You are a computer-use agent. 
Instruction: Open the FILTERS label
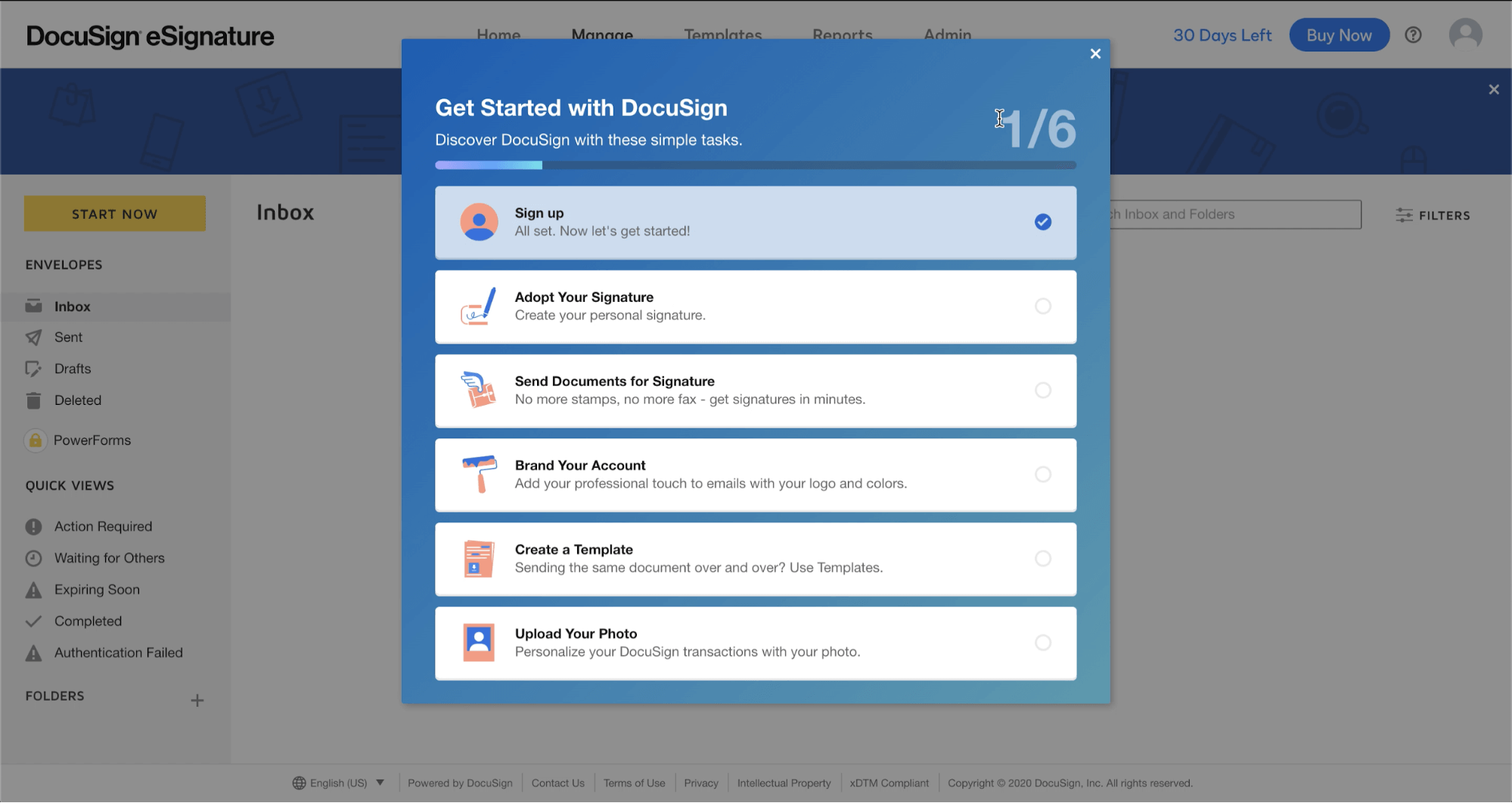(1445, 216)
